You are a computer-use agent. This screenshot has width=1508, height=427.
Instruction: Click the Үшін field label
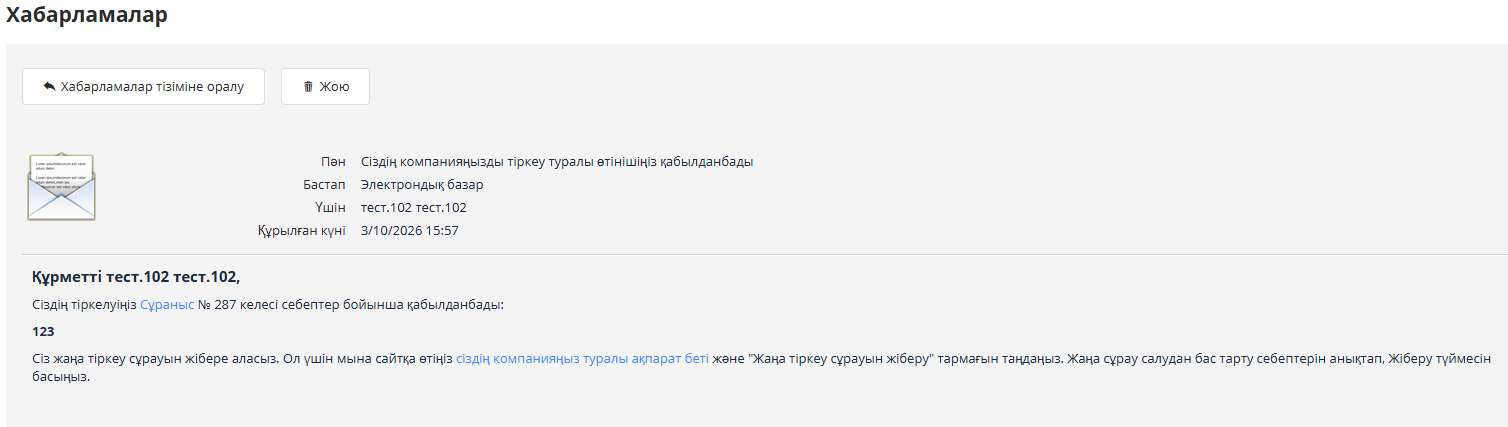330,208
